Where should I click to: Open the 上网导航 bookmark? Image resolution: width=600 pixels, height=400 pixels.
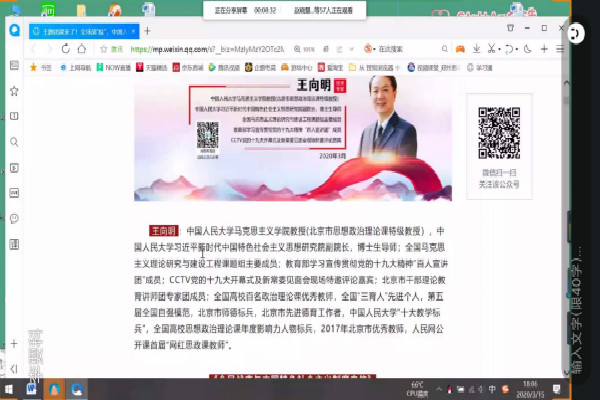[75, 68]
